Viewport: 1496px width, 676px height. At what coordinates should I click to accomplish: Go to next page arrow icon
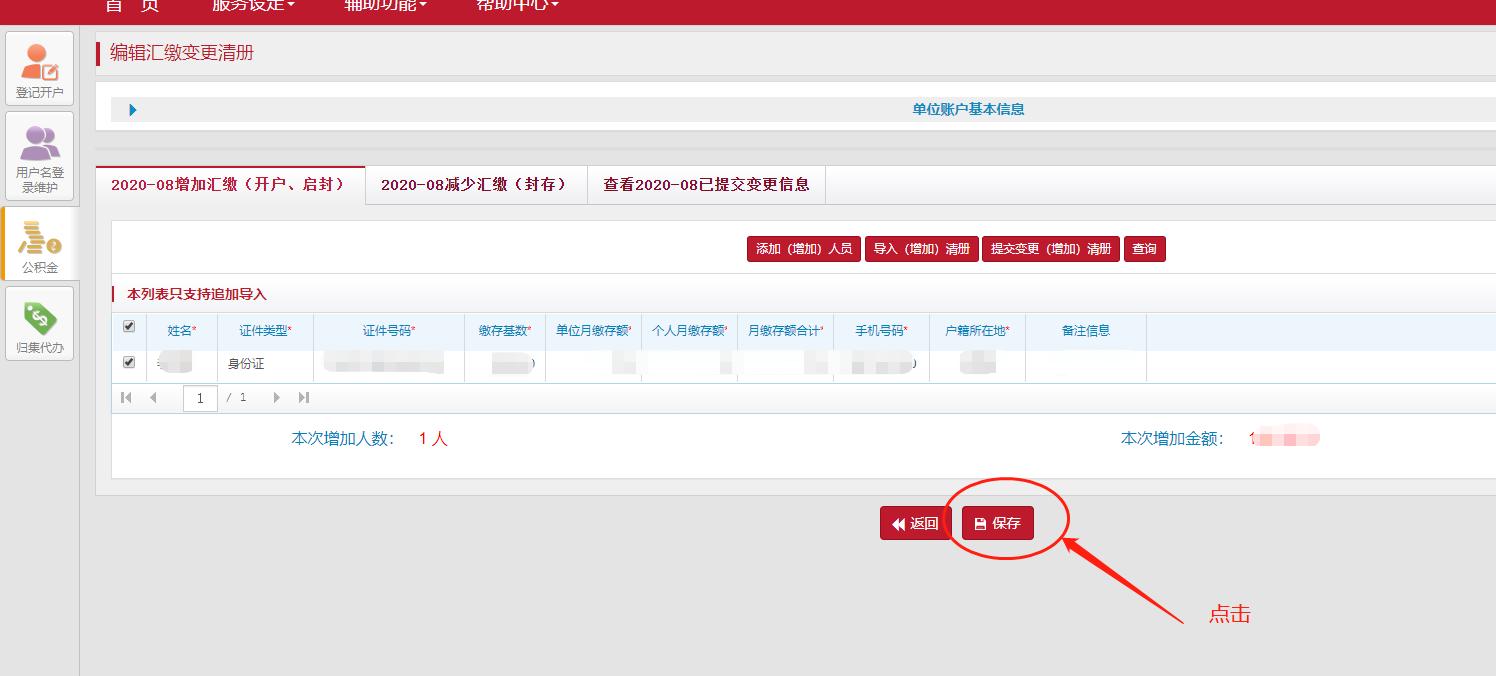tap(277, 397)
